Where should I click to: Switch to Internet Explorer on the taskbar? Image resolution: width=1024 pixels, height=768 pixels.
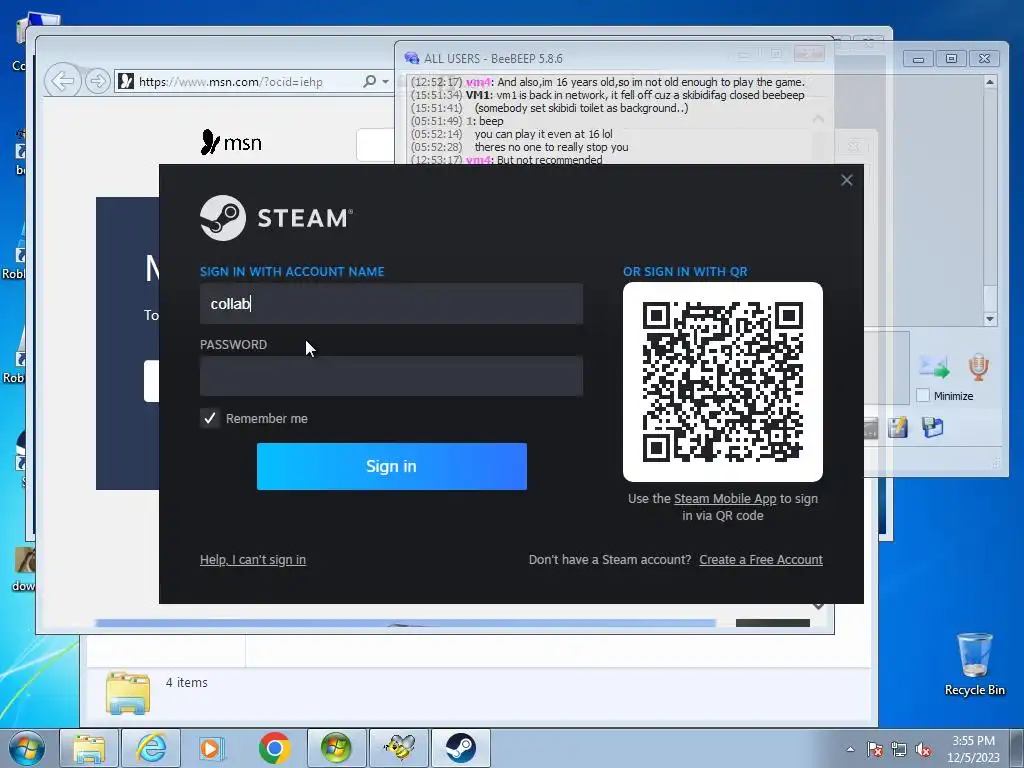[151, 748]
